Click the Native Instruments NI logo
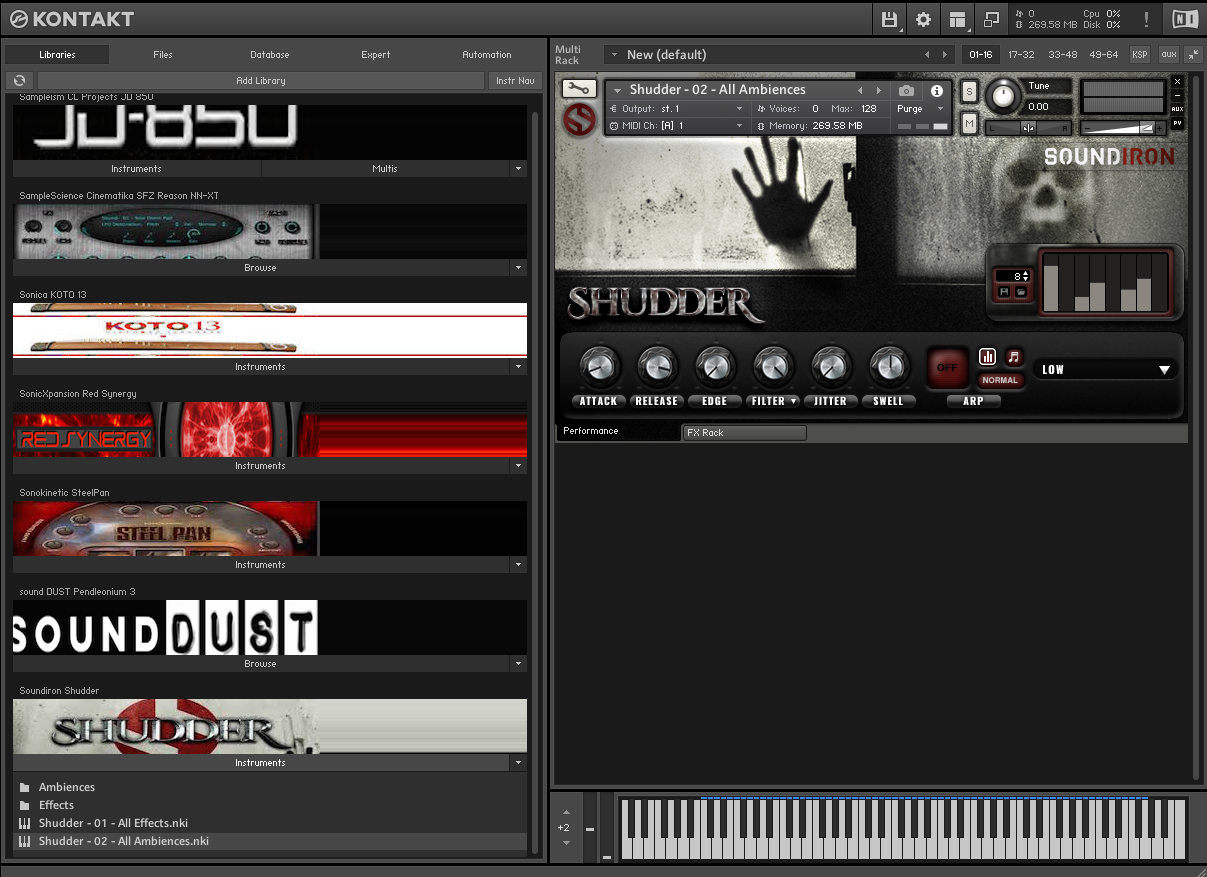Image resolution: width=1207 pixels, height=877 pixels. pyautogui.click(x=1184, y=19)
